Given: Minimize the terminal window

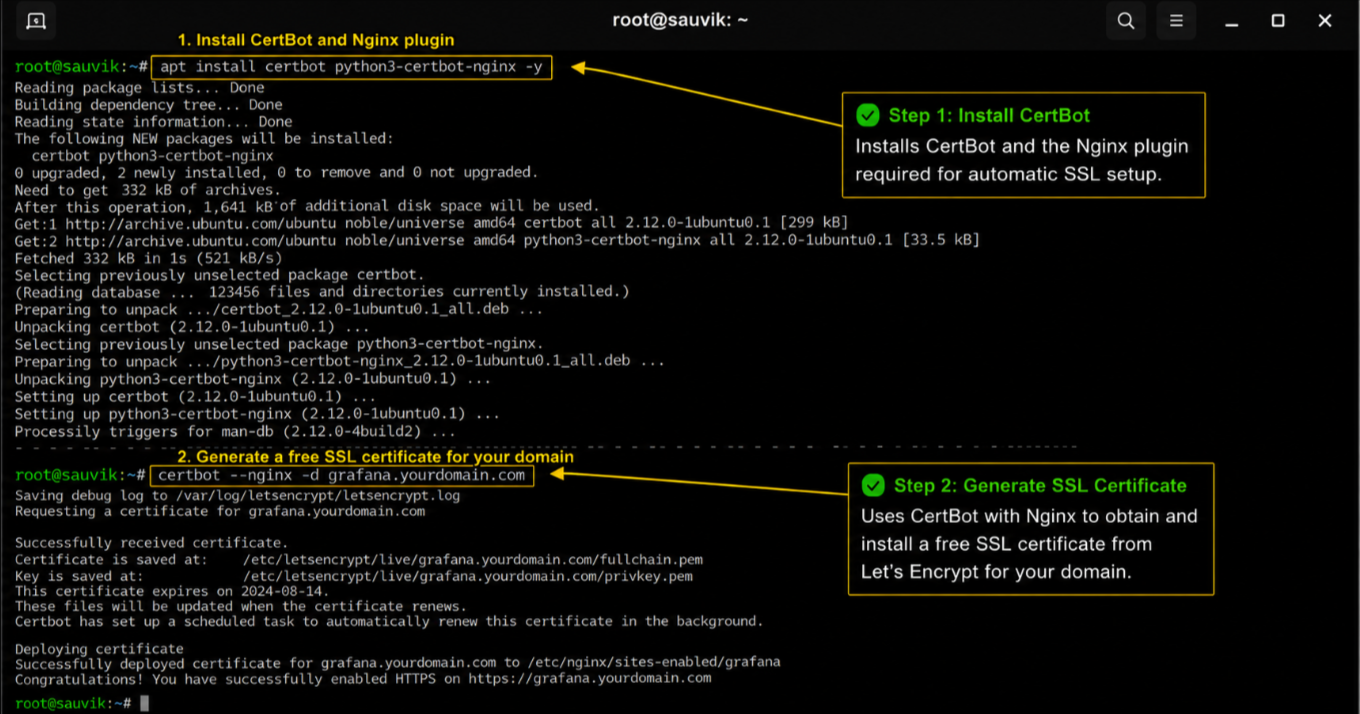Looking at the screenshot, I should pos(1230,21).
